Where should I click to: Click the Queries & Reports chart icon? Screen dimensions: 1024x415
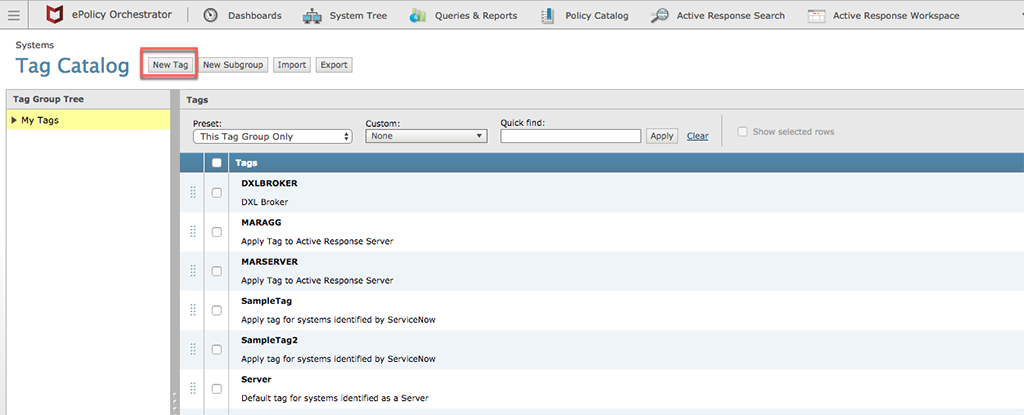click(x=417, y=16)
